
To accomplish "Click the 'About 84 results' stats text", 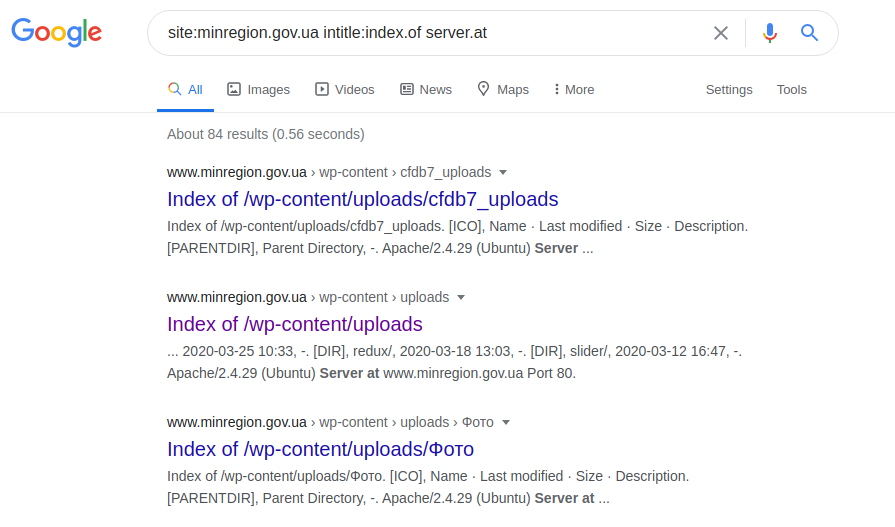I will click(x=265, y=134).
